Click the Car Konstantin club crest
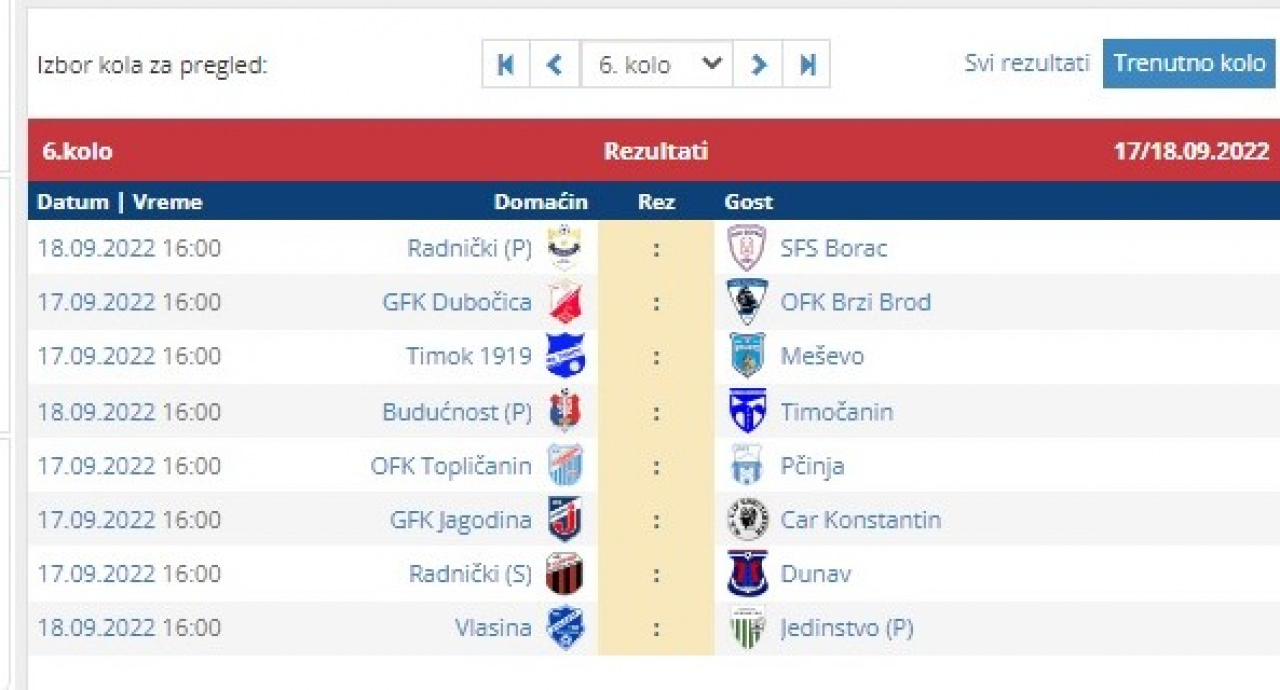Image resolution: width=1280 pixels, height=690 pixels. (x=747, y=520)
